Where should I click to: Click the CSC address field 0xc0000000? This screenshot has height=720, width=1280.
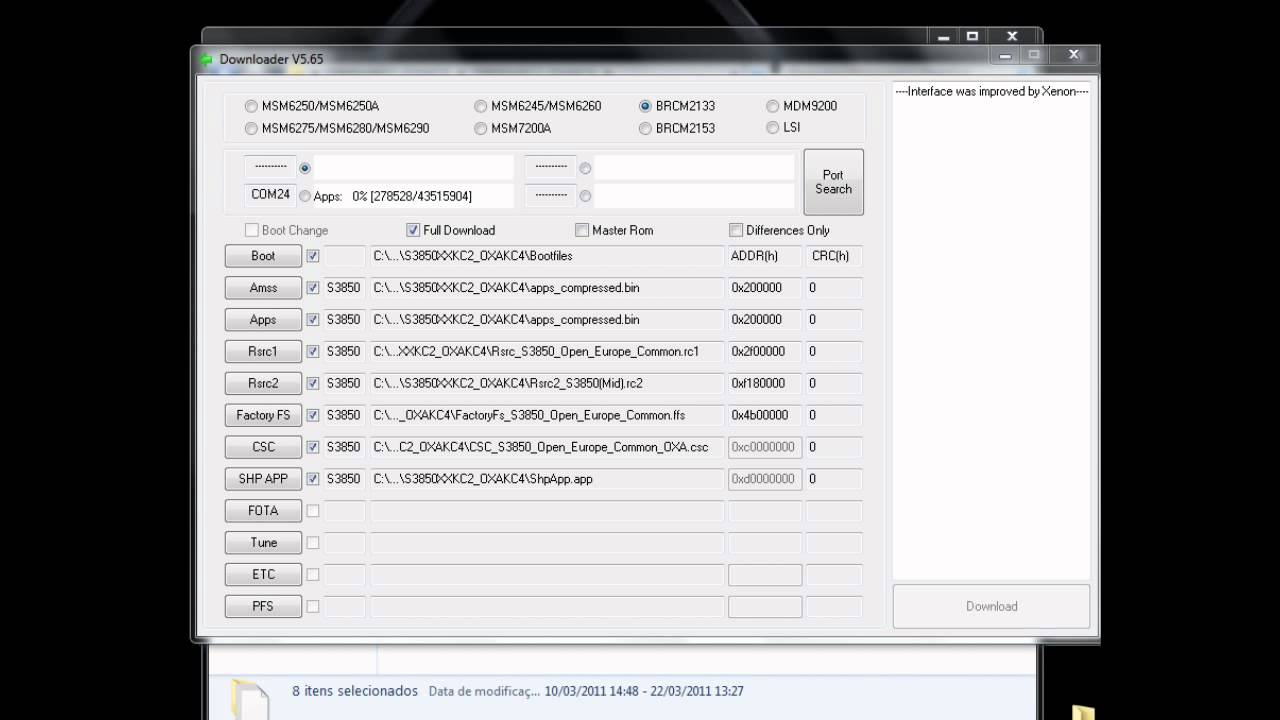click(x=765, y=447)
